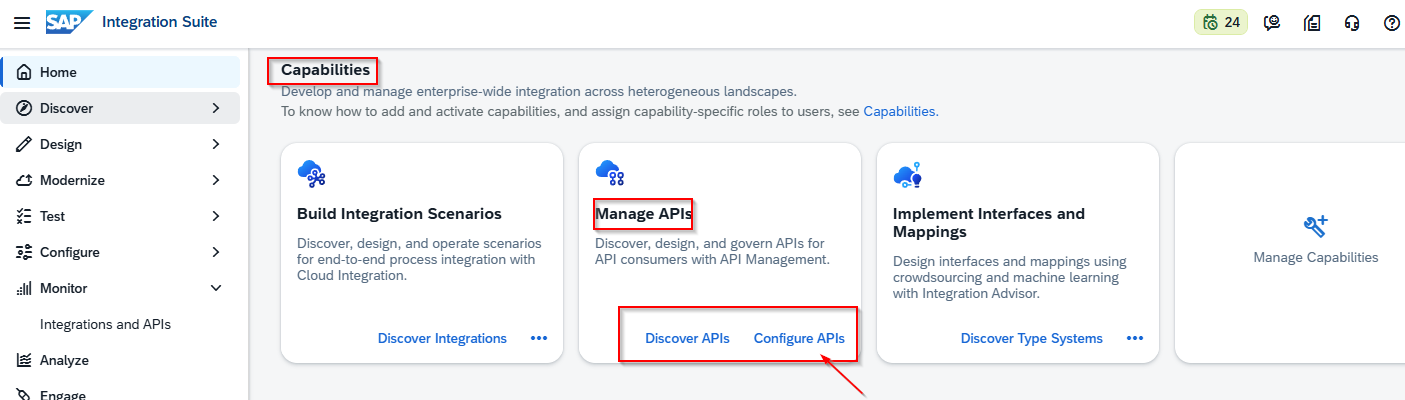
Task: Select Monitor in the sidebar
Action: [120, 288]
